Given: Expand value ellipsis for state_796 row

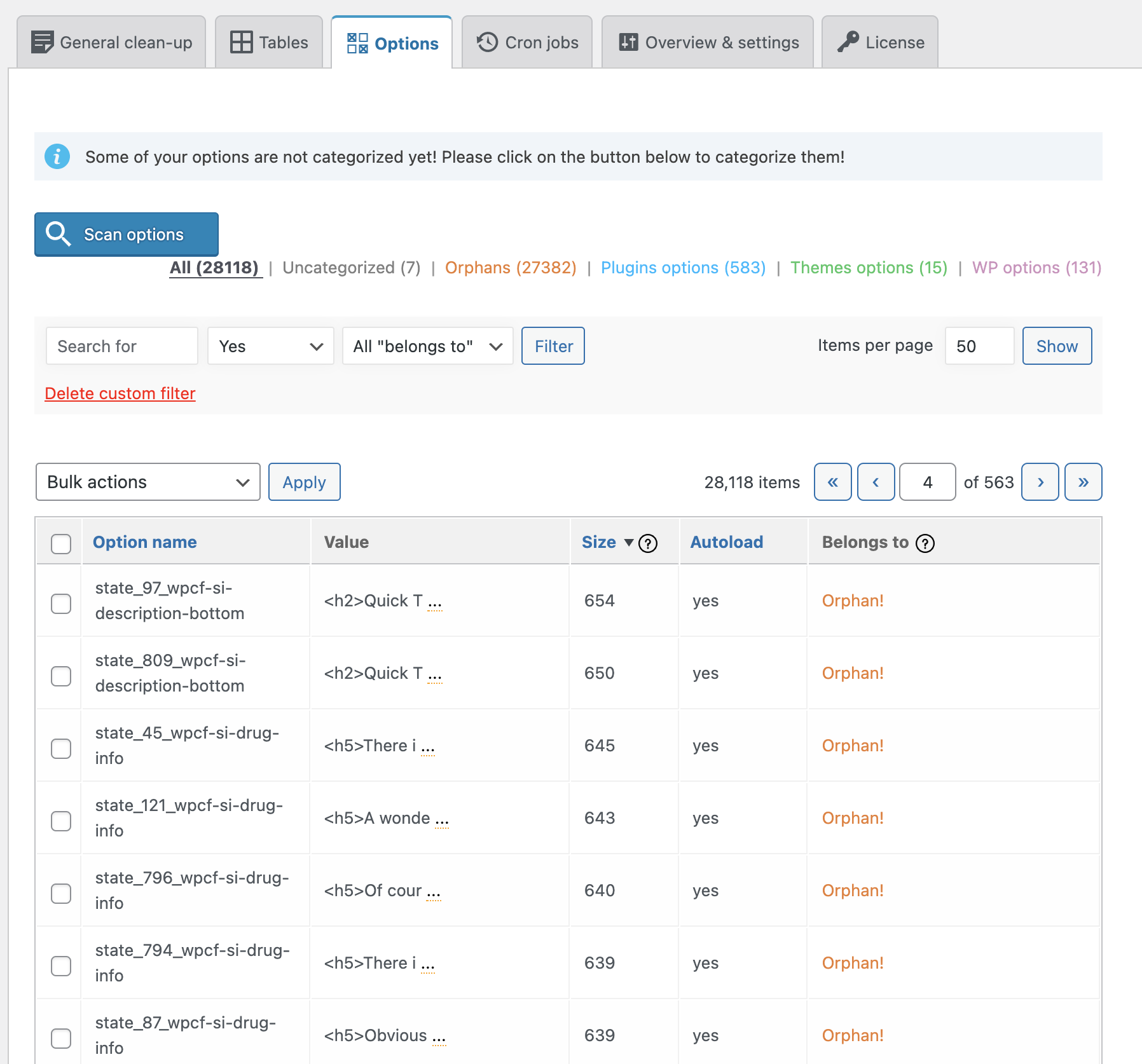Looking at the screenshot, I should tap(434, 892).
